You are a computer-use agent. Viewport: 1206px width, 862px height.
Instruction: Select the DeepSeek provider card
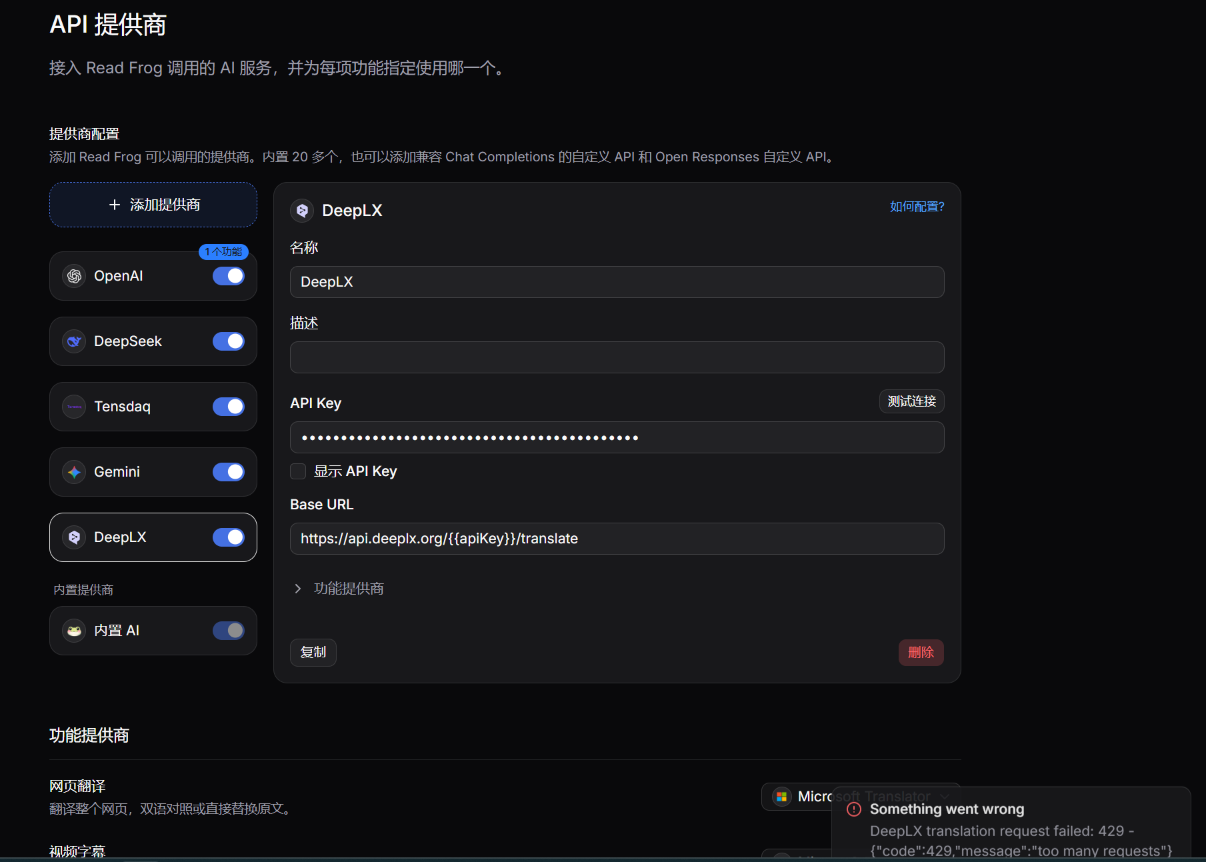(x=153, y=341)
